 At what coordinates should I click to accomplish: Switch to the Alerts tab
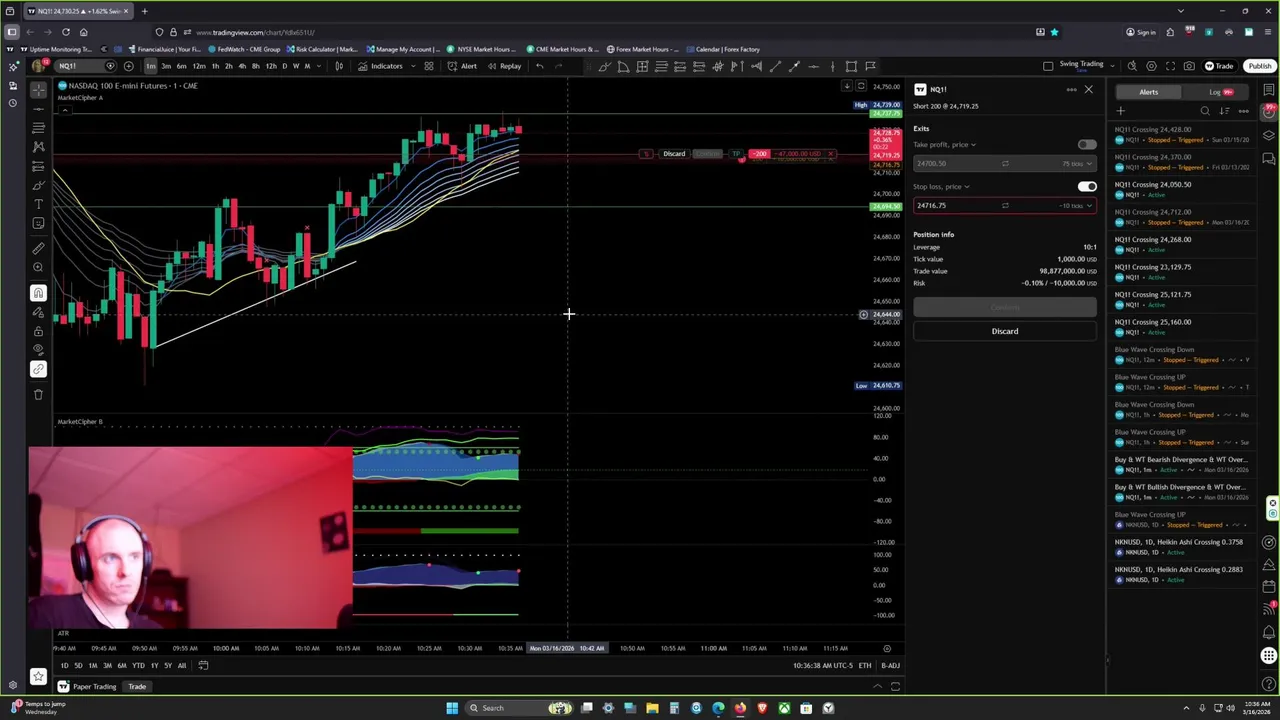point(1148,92)
